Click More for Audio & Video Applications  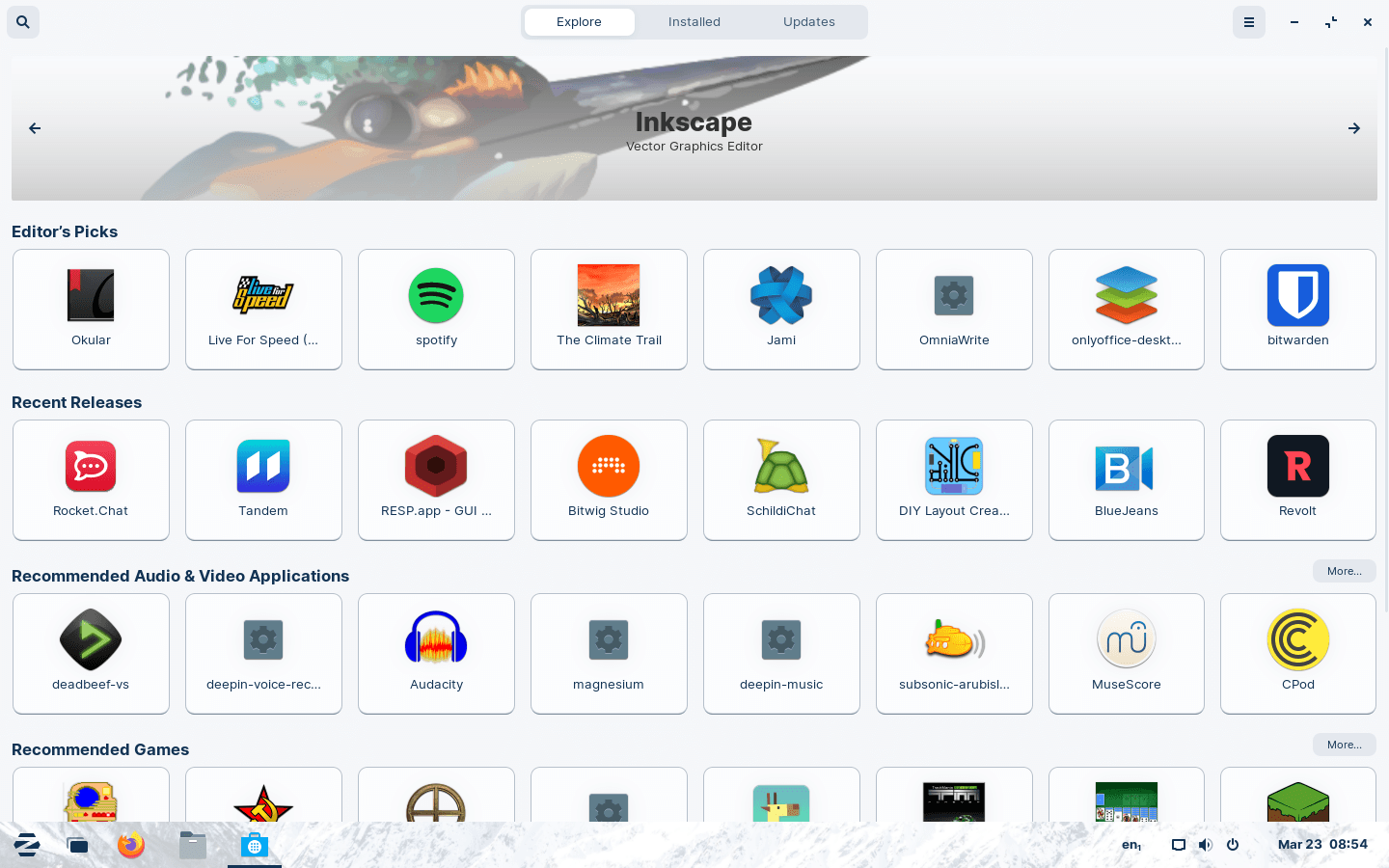tap(1345, 571)
